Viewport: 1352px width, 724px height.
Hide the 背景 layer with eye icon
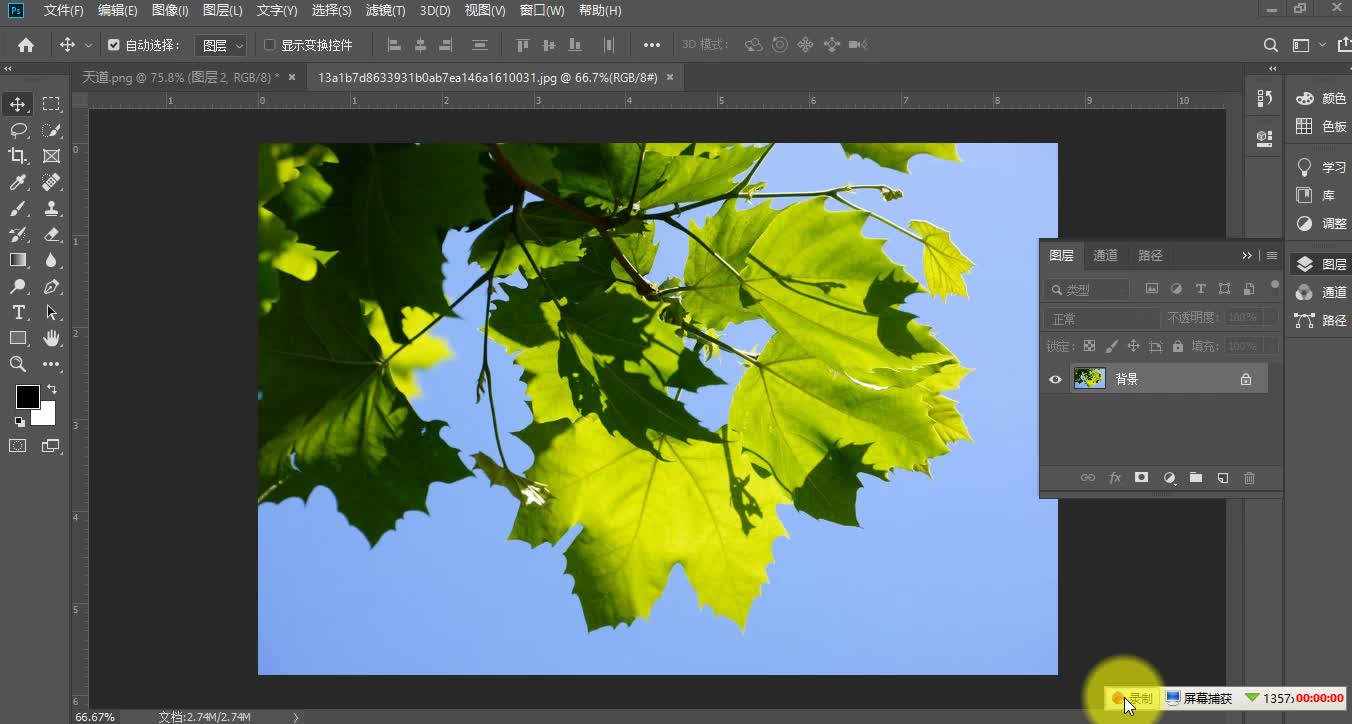click(1055, 379)
